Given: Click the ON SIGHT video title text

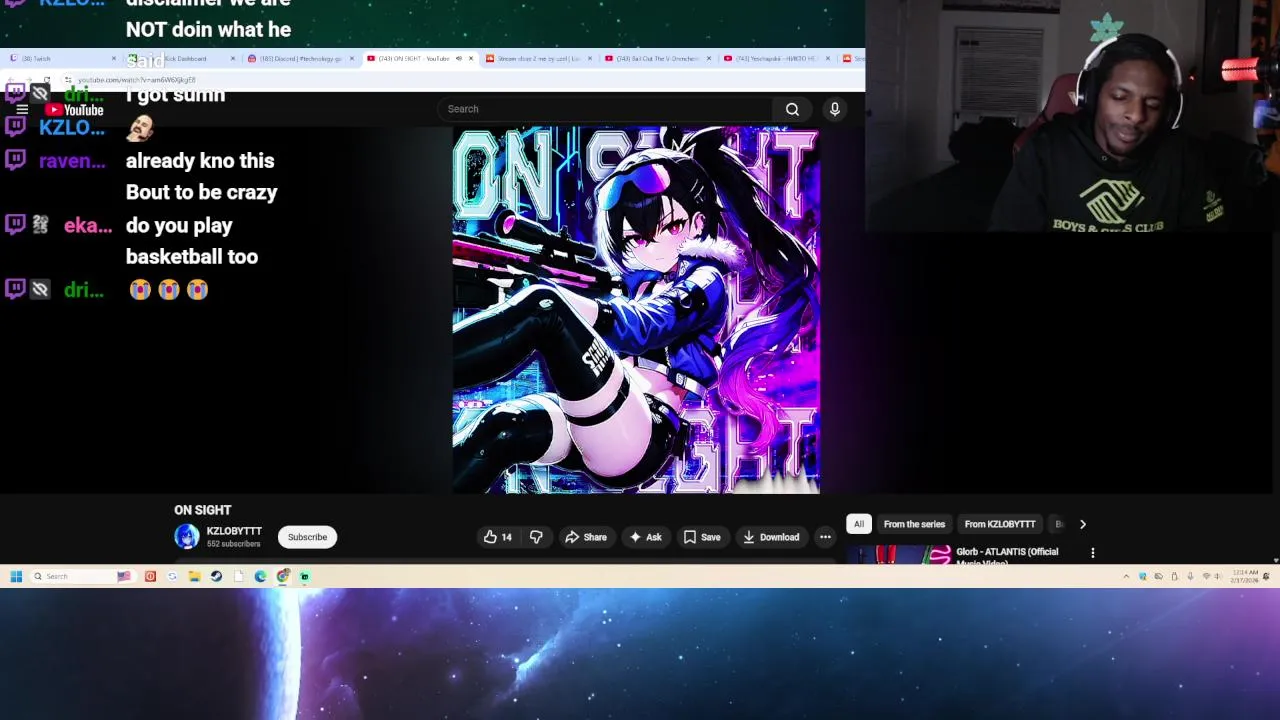Looking at the screenshot, I should tap(203, 510).
